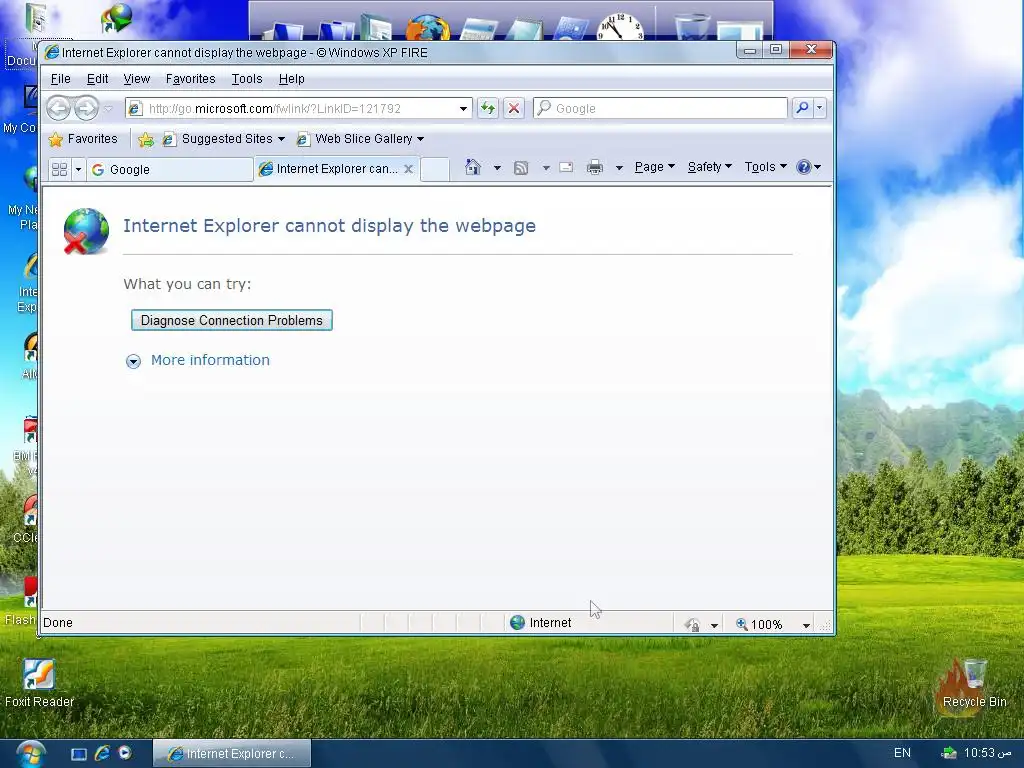
Task: Click the search magnifier button
Action: 802,108
